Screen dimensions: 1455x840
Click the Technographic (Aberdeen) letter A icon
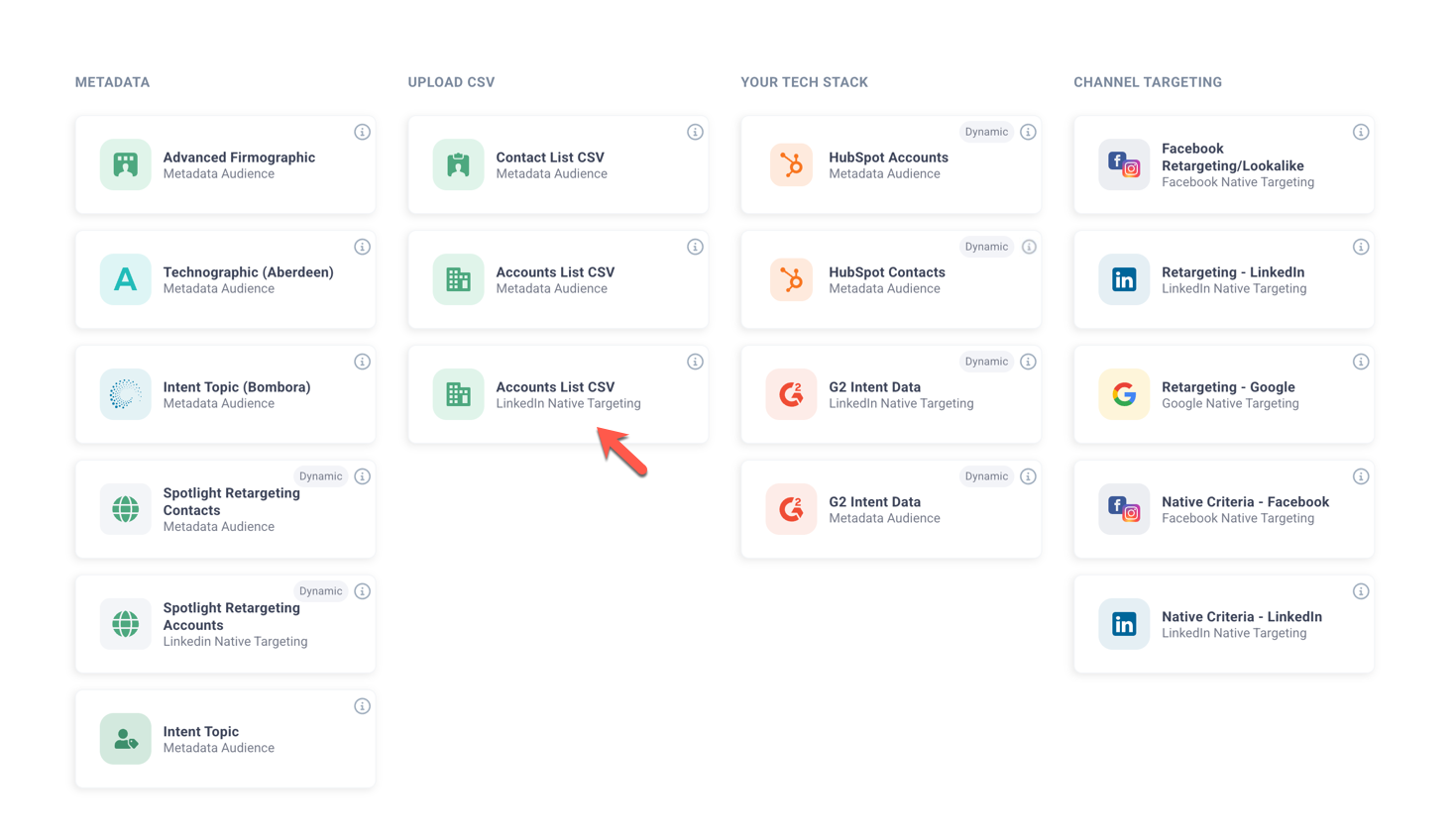[x=125, y=279]
